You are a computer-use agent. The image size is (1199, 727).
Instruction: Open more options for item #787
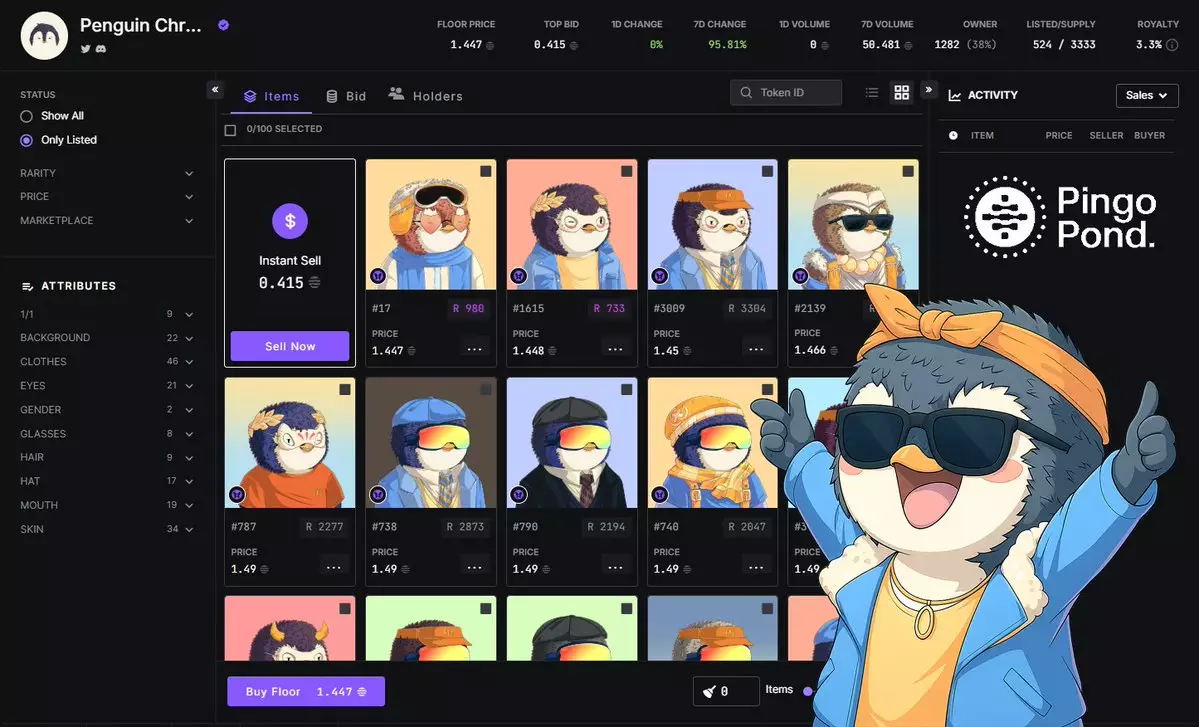334,567
